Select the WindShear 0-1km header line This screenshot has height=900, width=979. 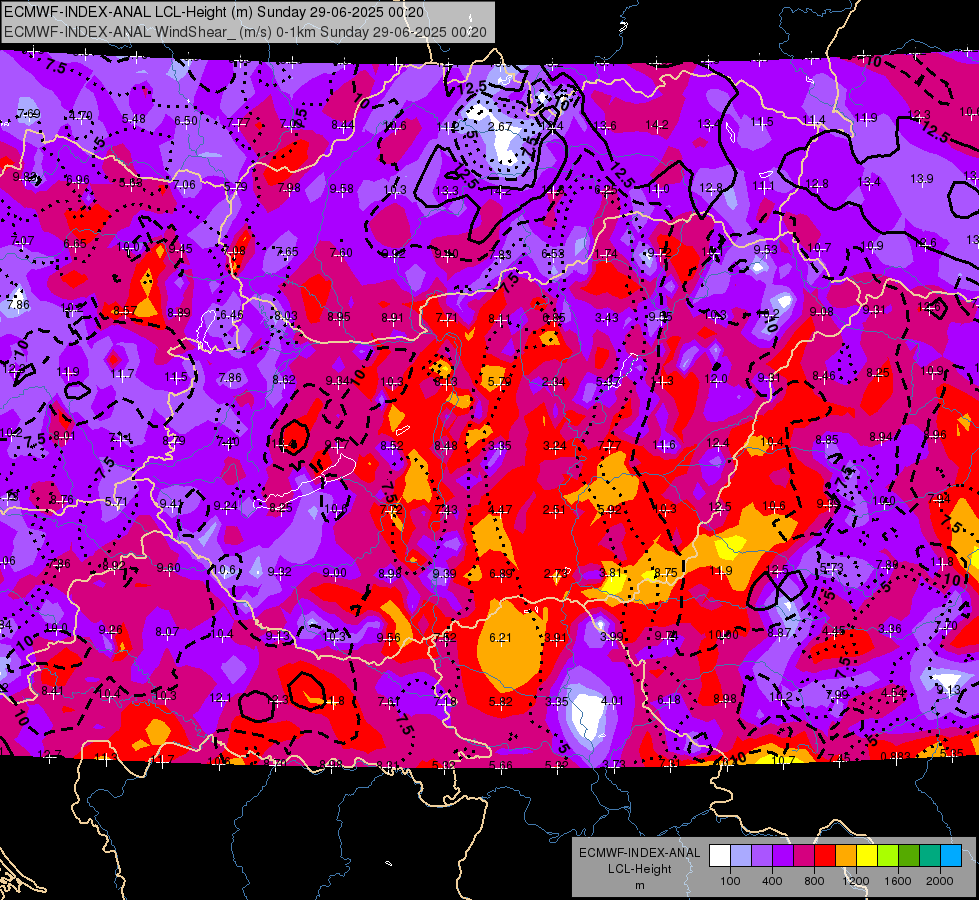tap(245, 32)
